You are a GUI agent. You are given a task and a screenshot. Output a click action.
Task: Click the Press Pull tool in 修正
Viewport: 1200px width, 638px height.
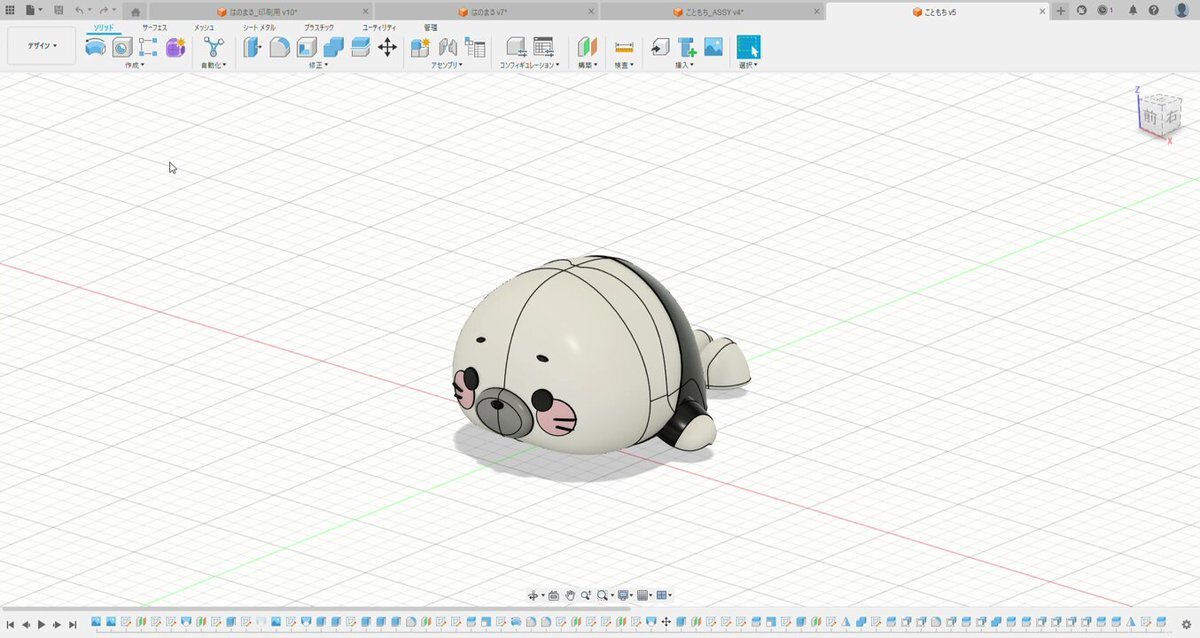253,47
